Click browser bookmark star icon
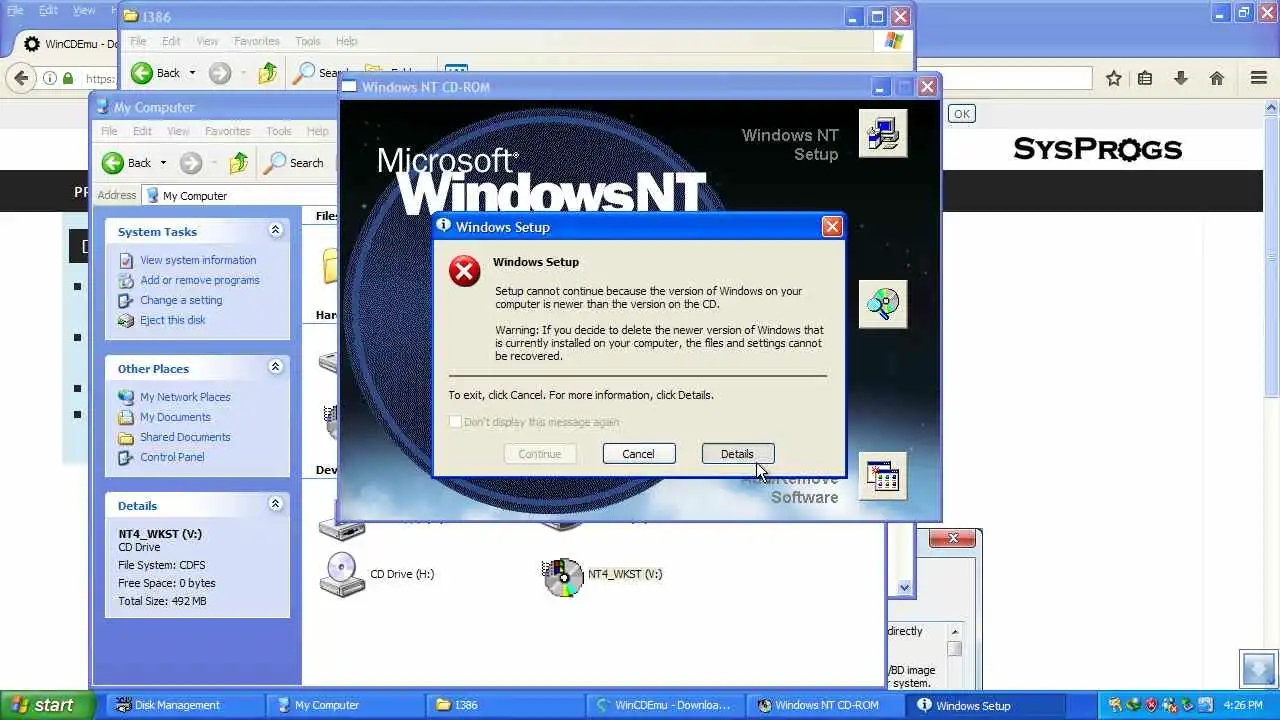 click(1113, 78)
